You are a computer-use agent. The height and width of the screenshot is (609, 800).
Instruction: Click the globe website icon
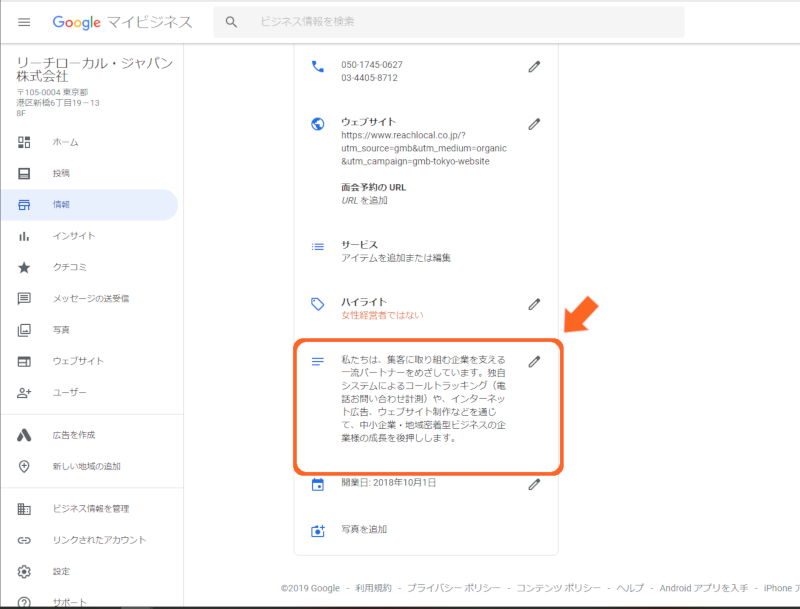[317, 124]
